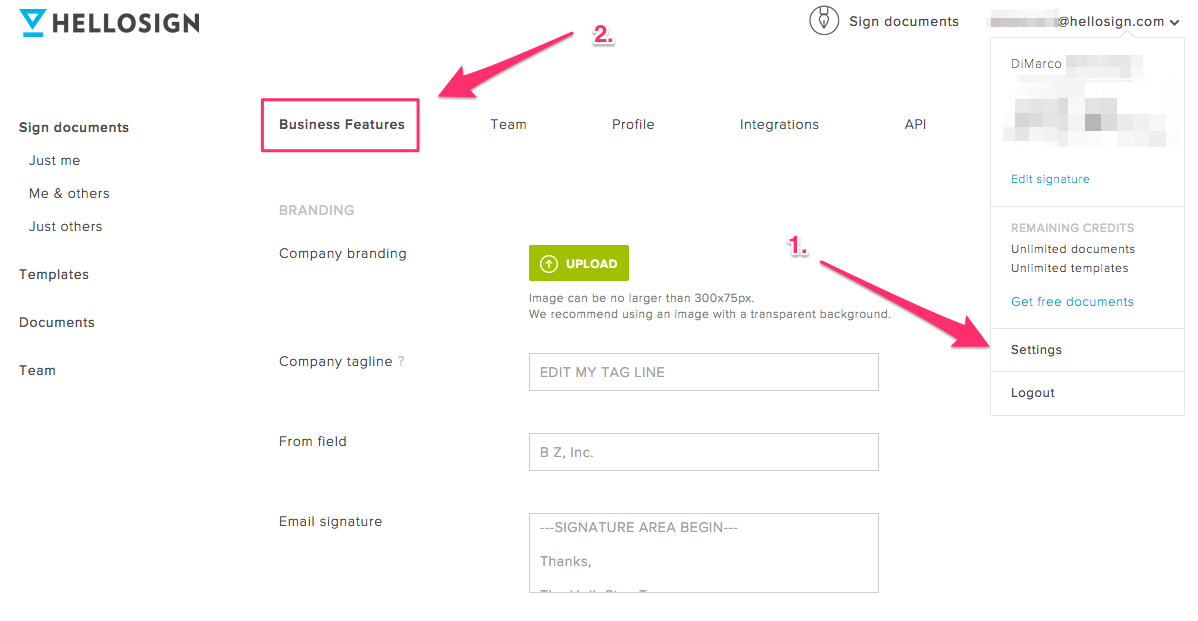The height and width of the screenshot is (621, 1198).
Task: Click the upload arrow icon on Upload button
Action: point(549,264)
